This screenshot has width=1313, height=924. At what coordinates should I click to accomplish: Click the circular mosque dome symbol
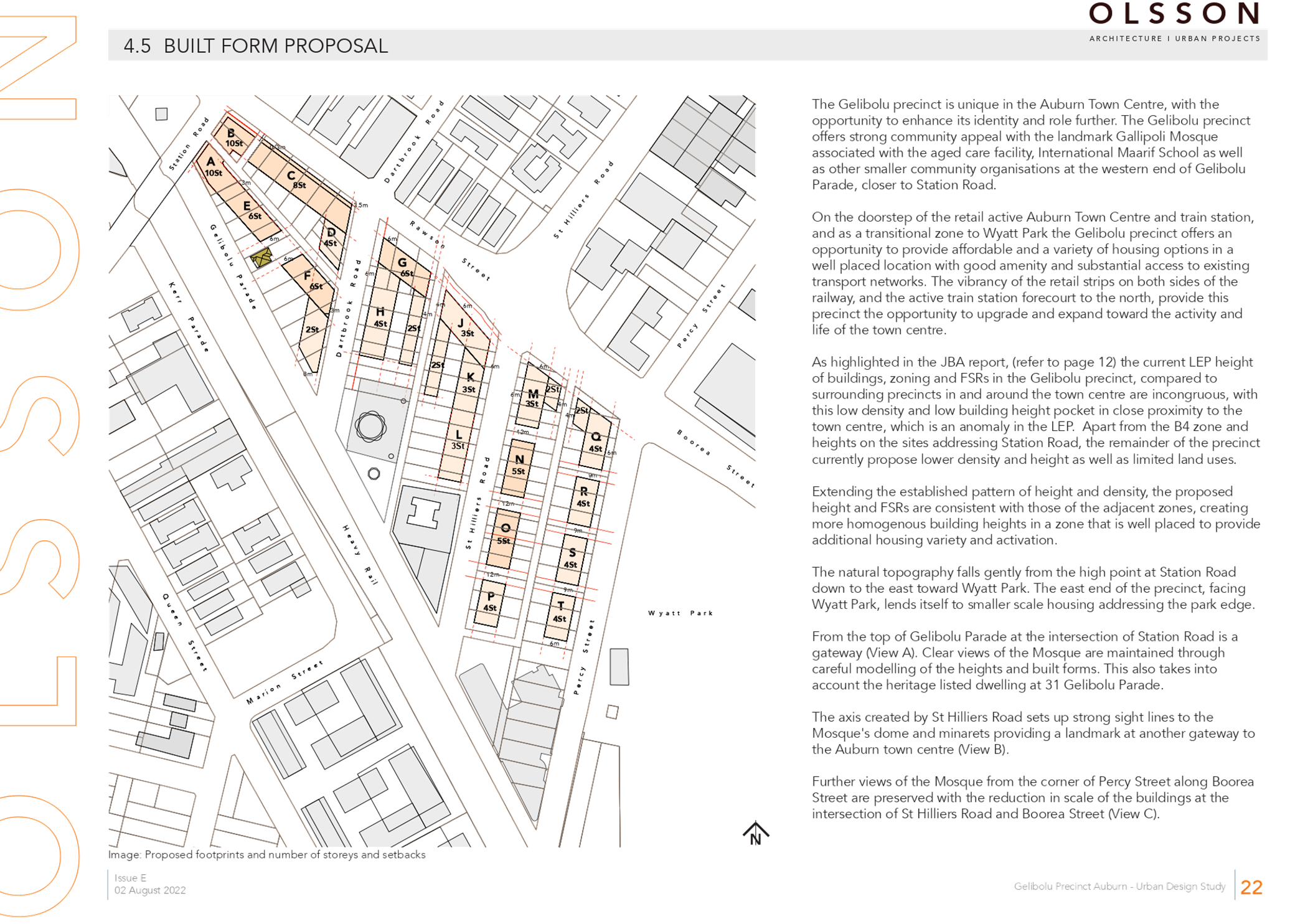371,427
